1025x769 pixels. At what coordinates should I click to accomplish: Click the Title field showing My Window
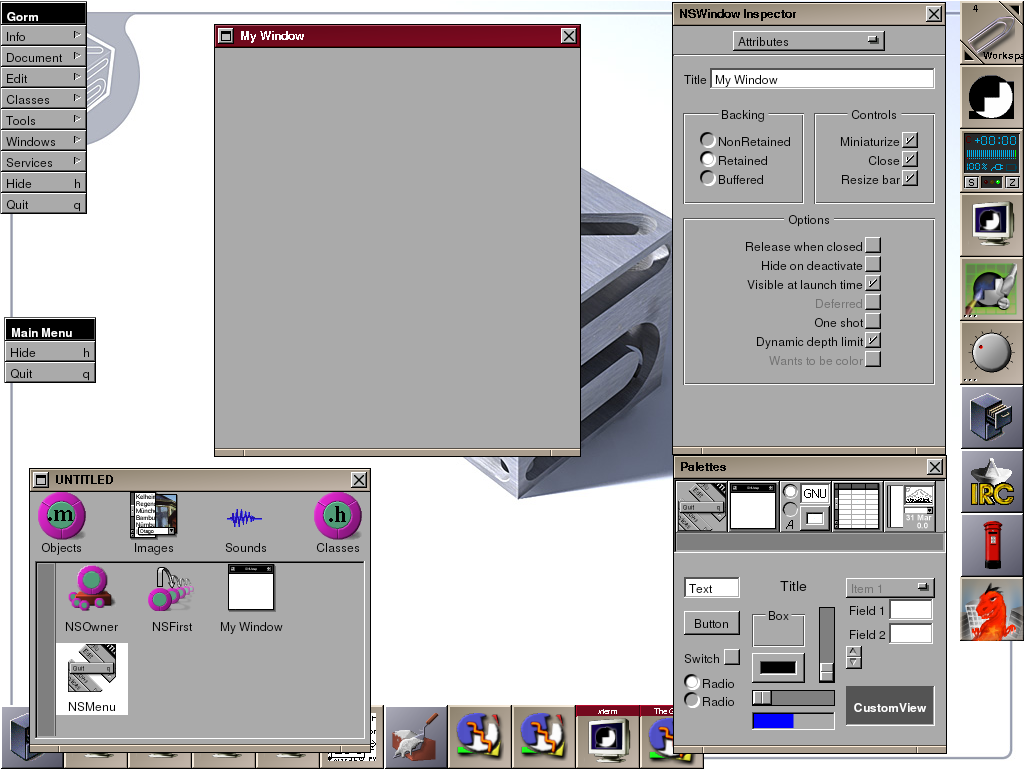[822, 78]
